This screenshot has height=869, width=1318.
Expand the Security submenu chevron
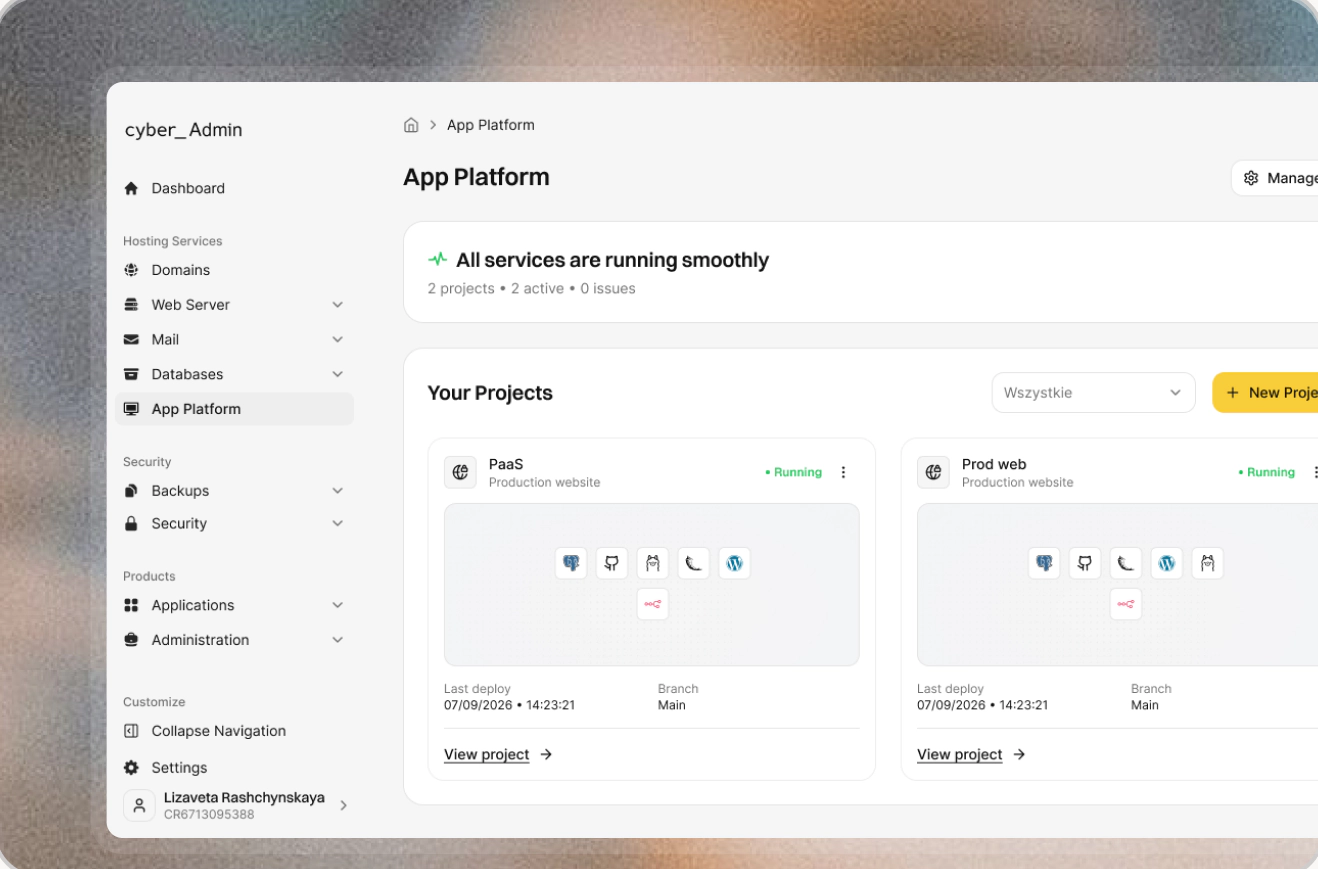338,524
